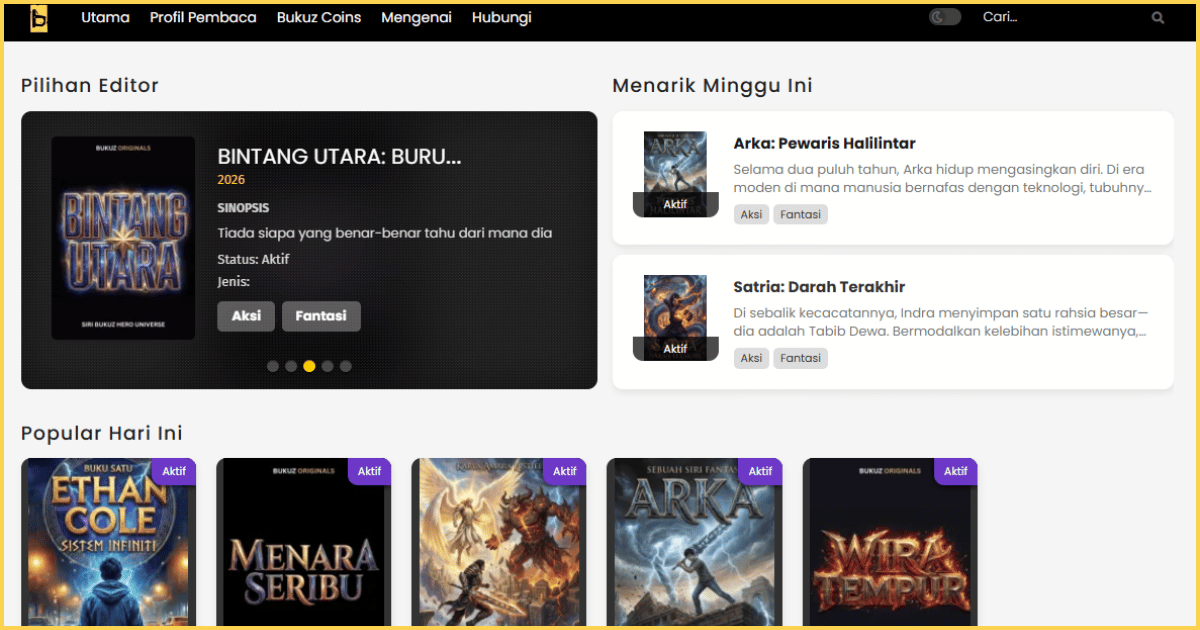
Task: Go to the Utama menu
Action: [105, 17]
